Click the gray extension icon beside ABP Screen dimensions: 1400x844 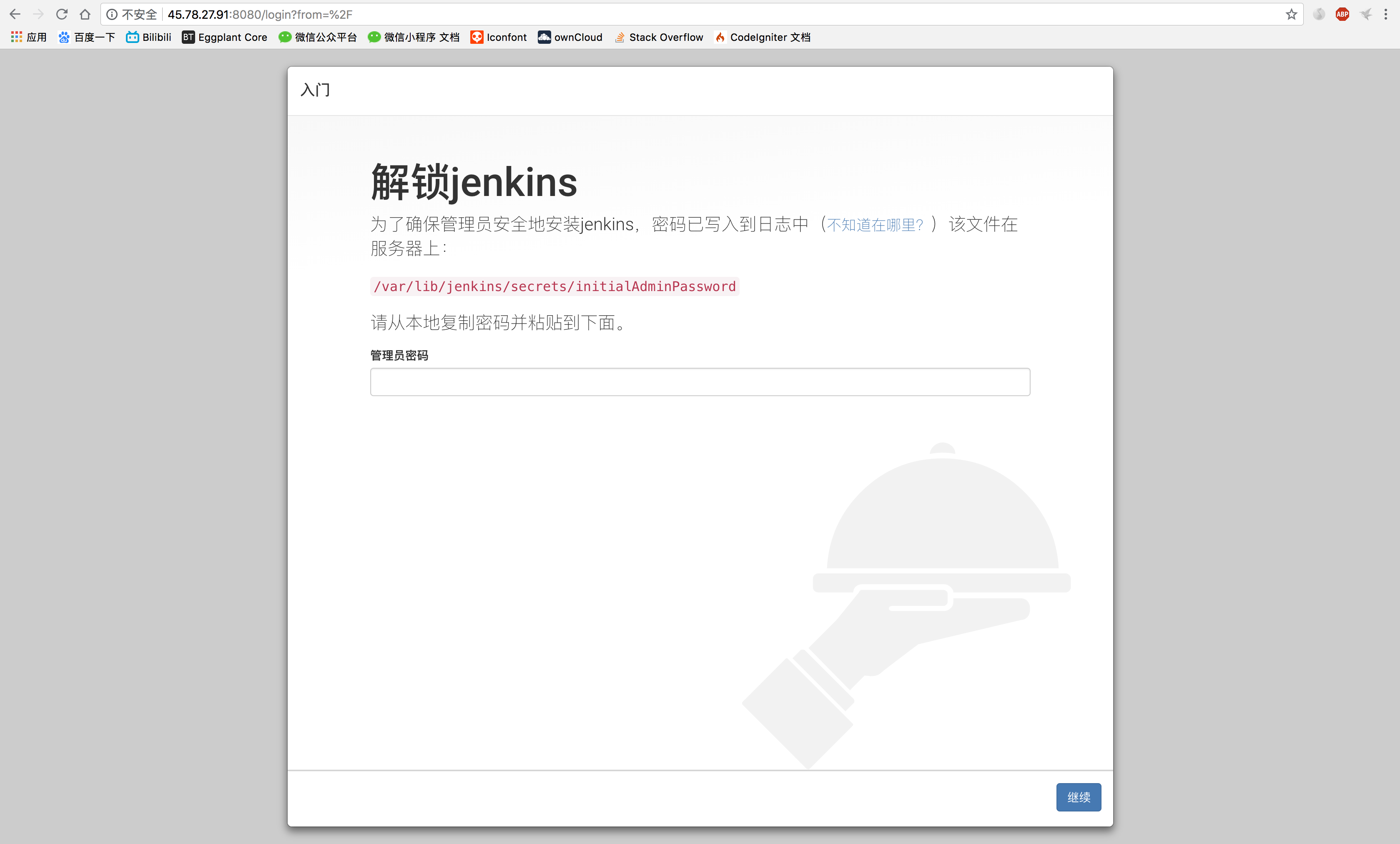pyautogui.click(x=1319, y=14)
